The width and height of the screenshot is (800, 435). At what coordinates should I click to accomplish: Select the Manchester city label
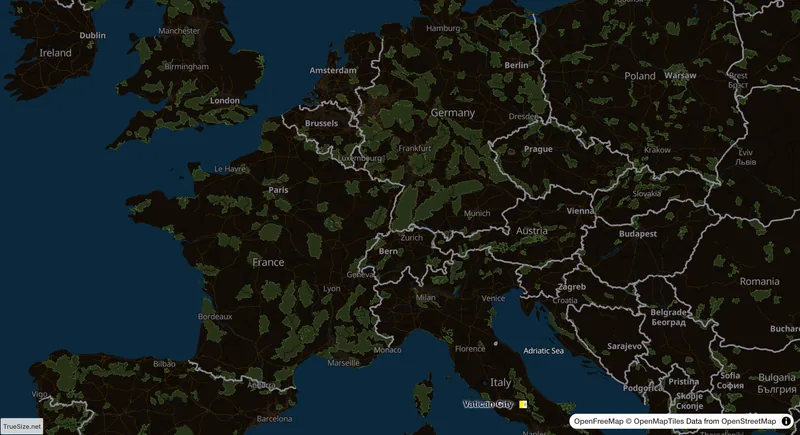coord(179,31)
